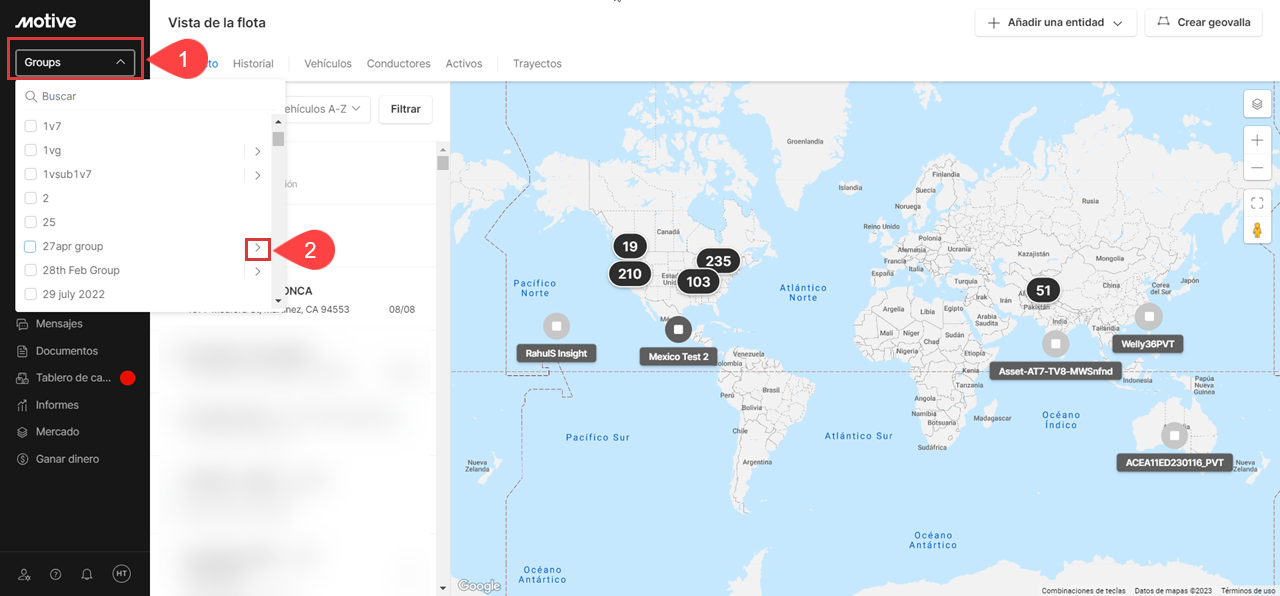Collapse the Groups dropdown
This screenshot has height=596, width=1280.
[x=75, y=62]
